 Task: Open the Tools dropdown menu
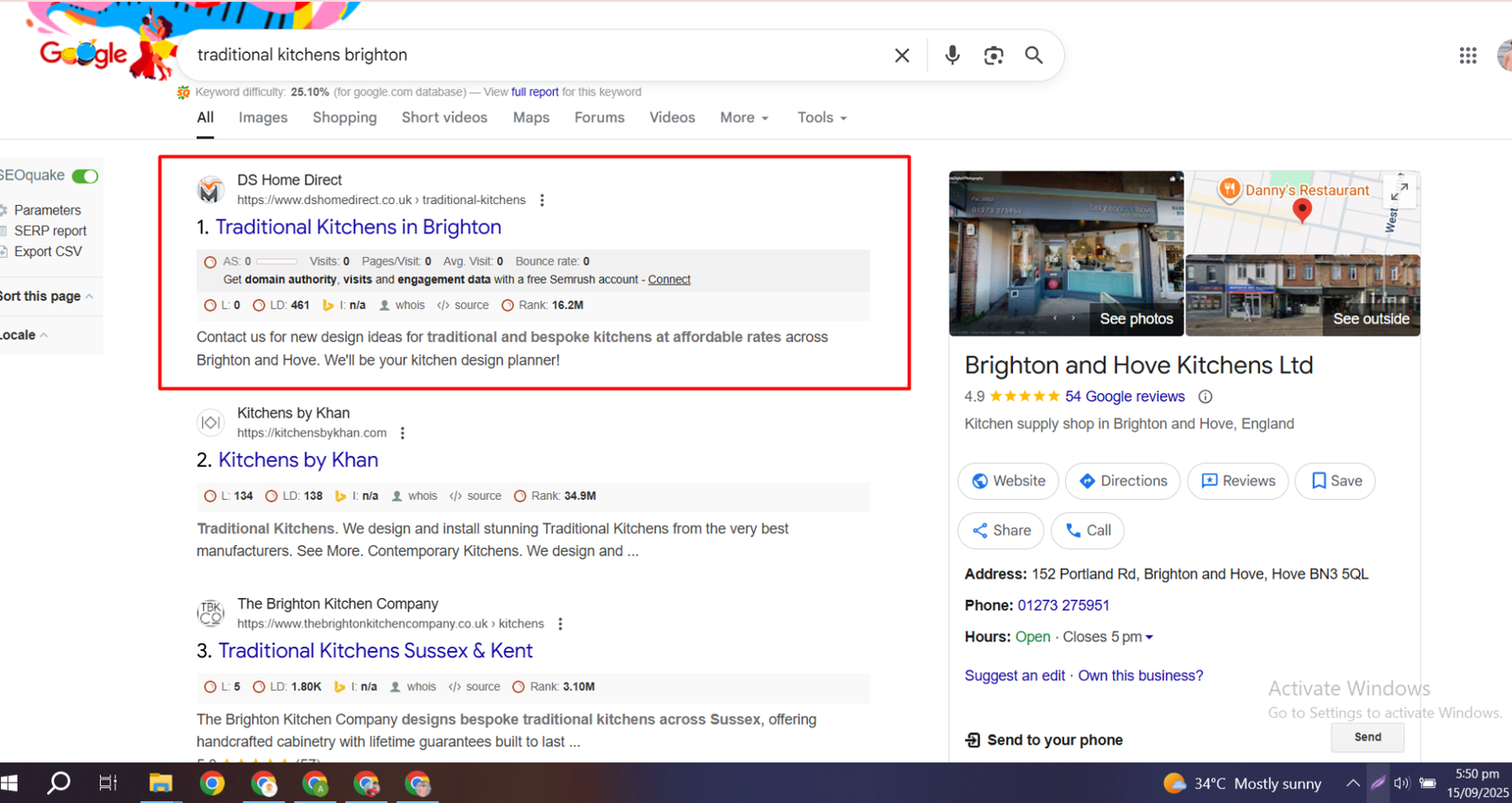pos(821,118)
